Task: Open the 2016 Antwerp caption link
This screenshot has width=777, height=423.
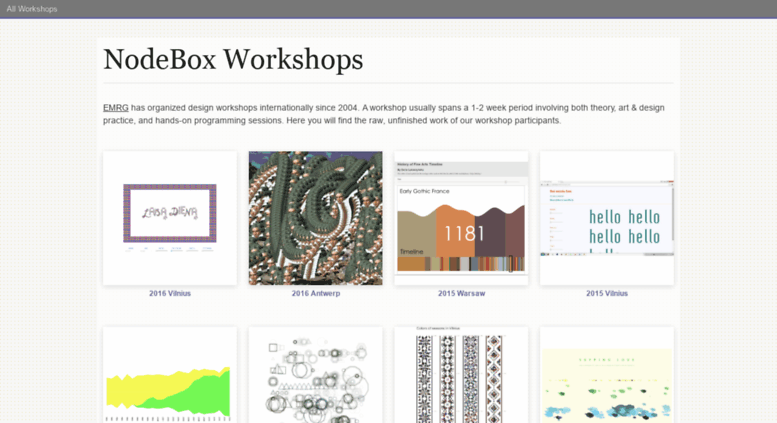Action: point(316,293)
